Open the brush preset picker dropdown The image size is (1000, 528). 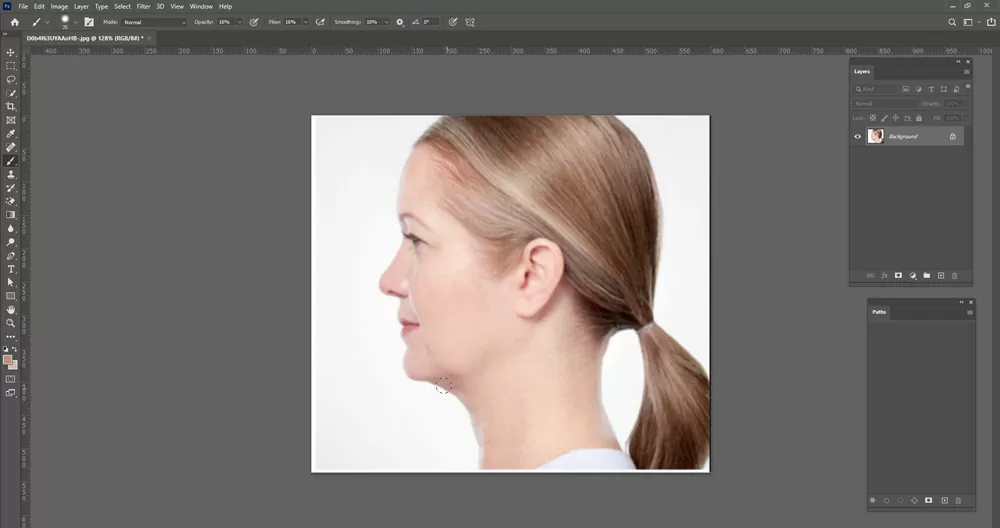pos(75,21)
